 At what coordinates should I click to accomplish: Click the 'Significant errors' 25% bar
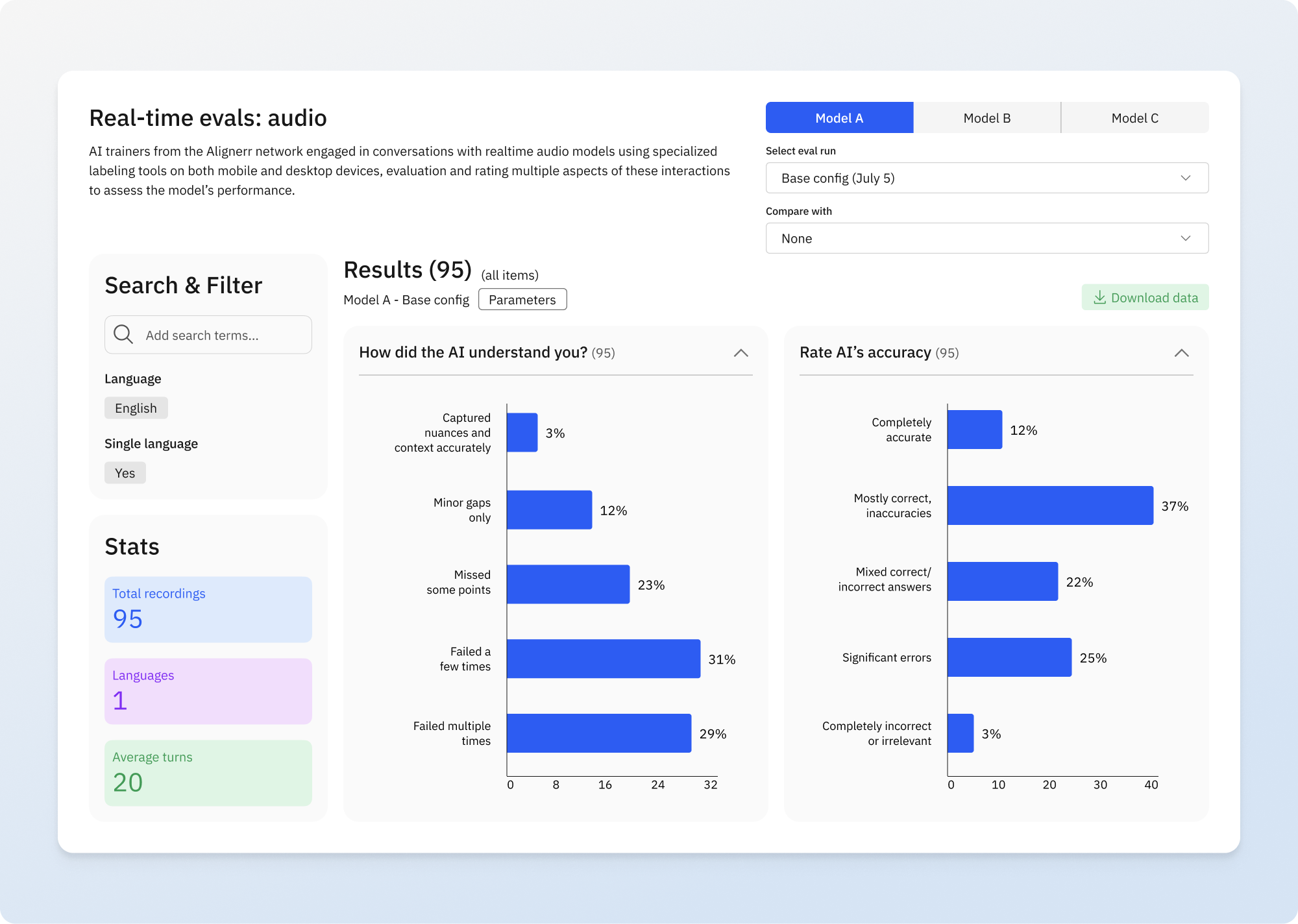coord(1009,657)
